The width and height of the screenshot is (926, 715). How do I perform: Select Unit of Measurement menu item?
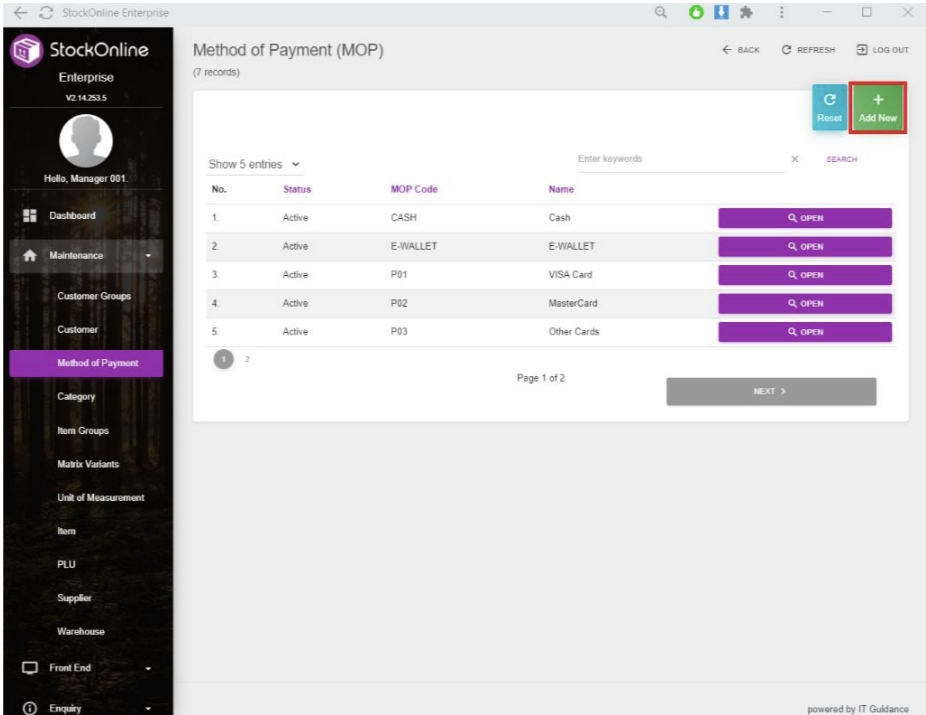coord(100,498)
